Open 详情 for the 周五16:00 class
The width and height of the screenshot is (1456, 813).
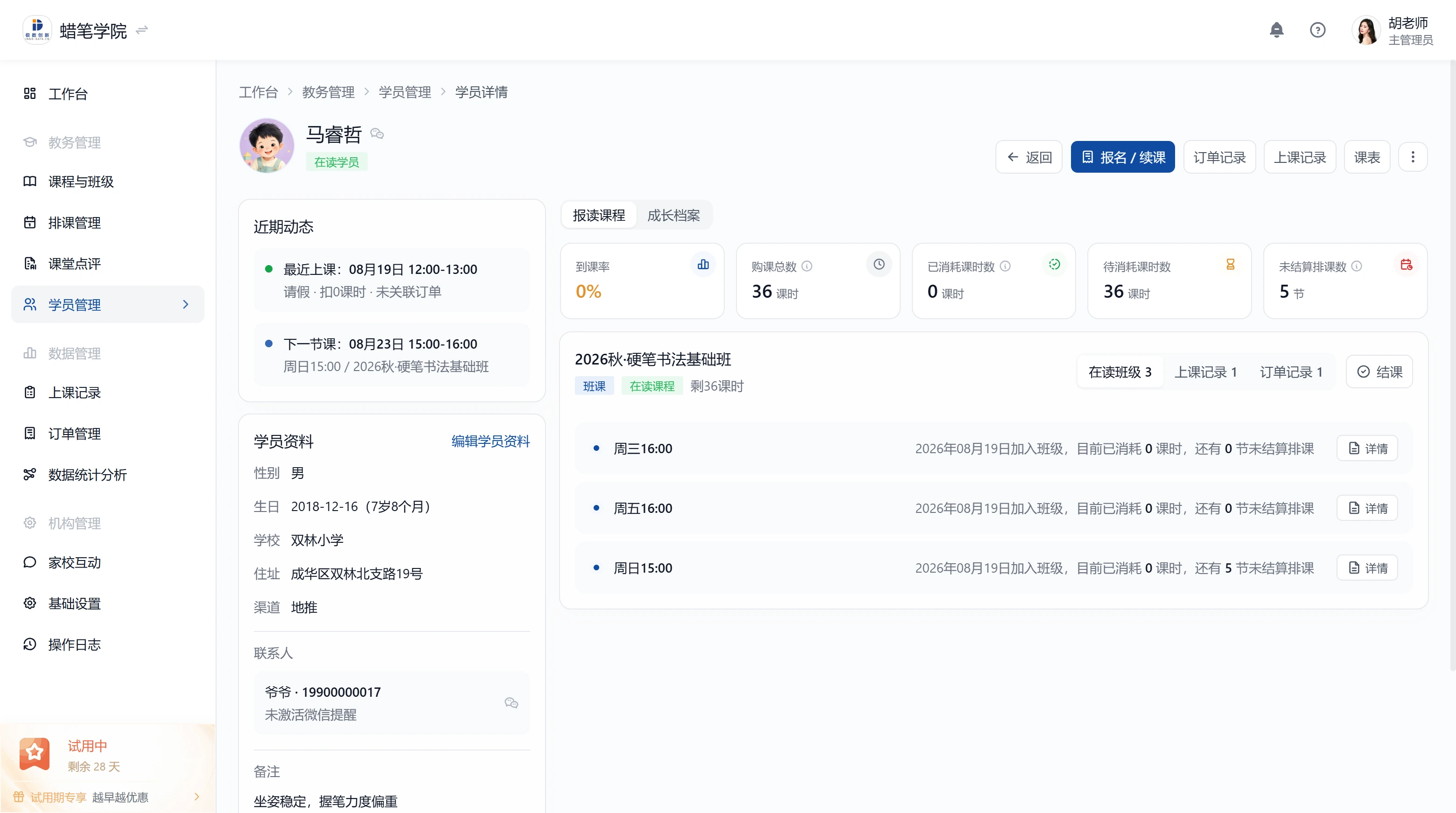coord(1367,508)
